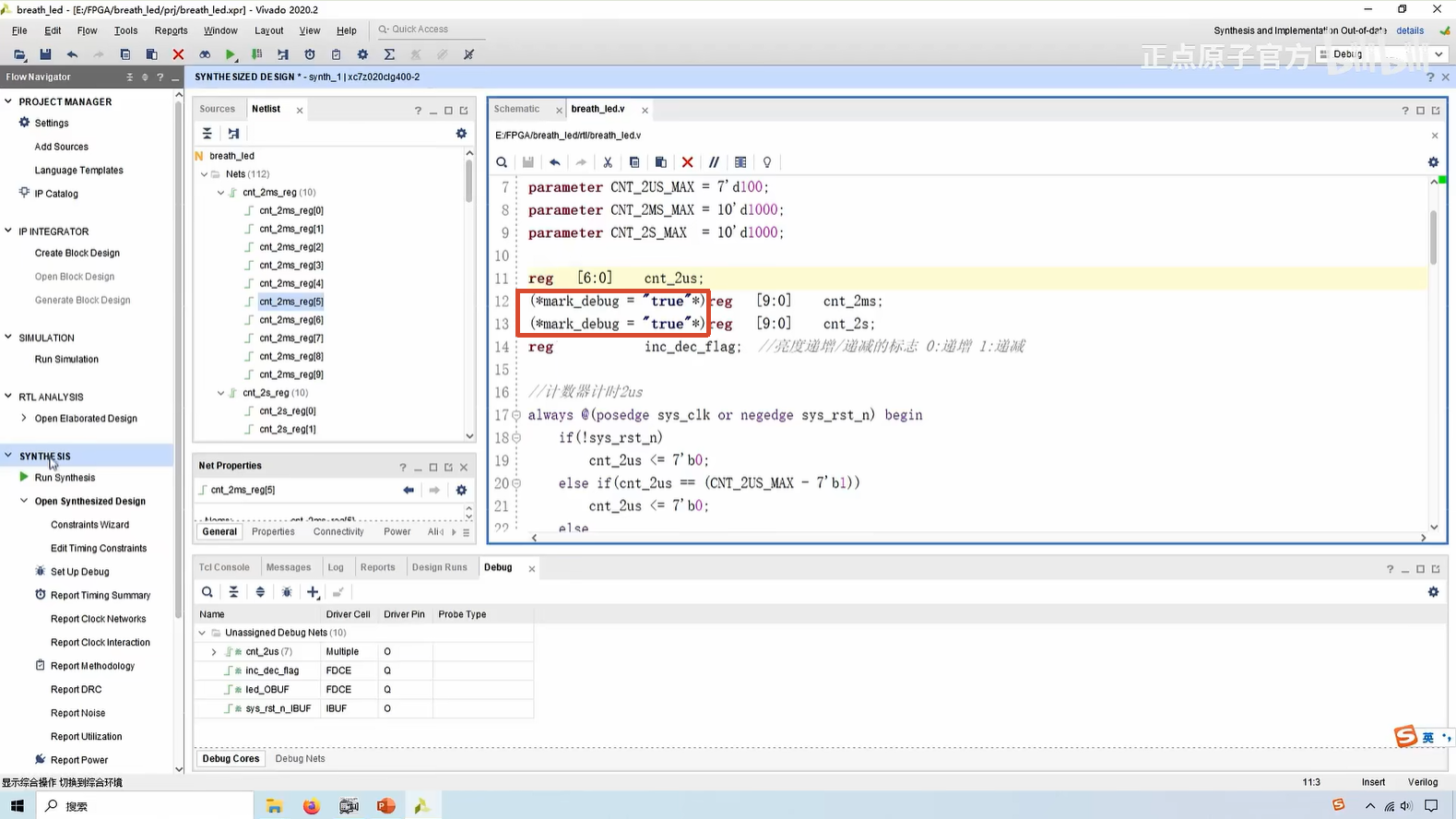Screen dimensions: 1456x819
Task: Click the Undo arrow in main toolbar
Action: pos(72,54)
